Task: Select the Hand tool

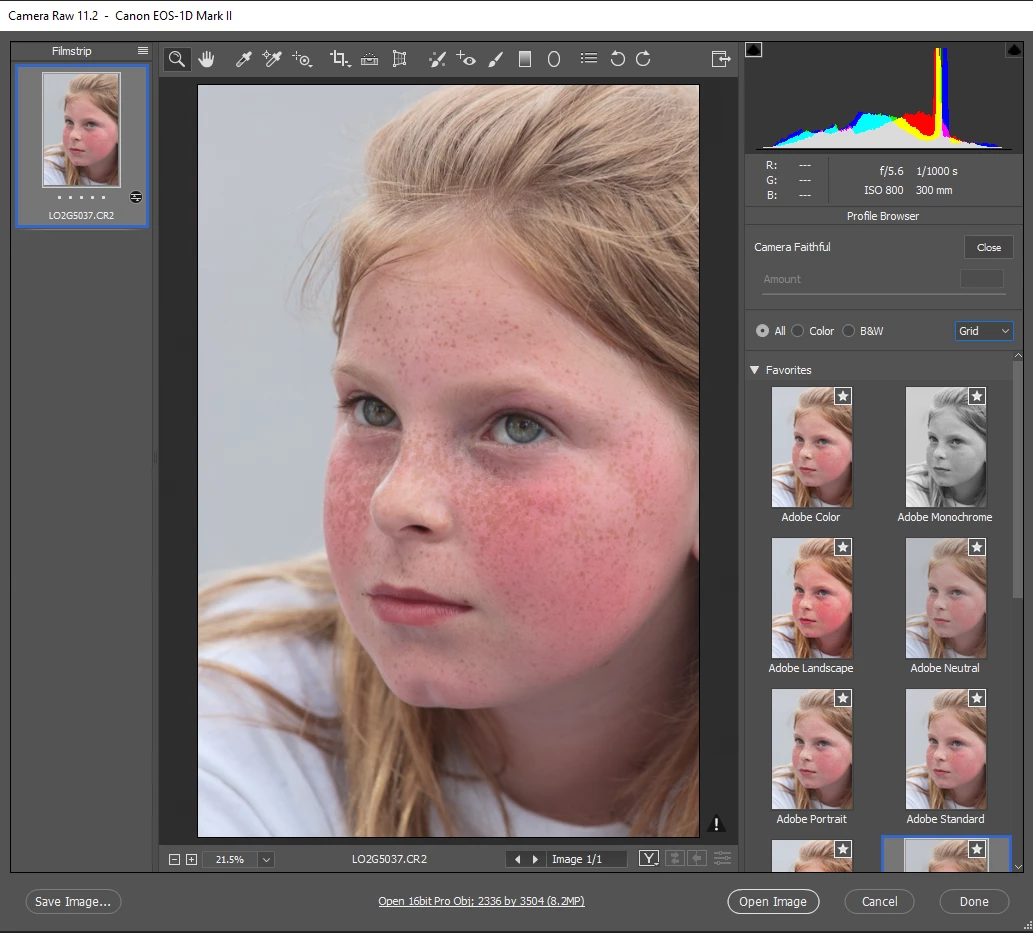Action: pyautogui.click(x=206, y=59)
